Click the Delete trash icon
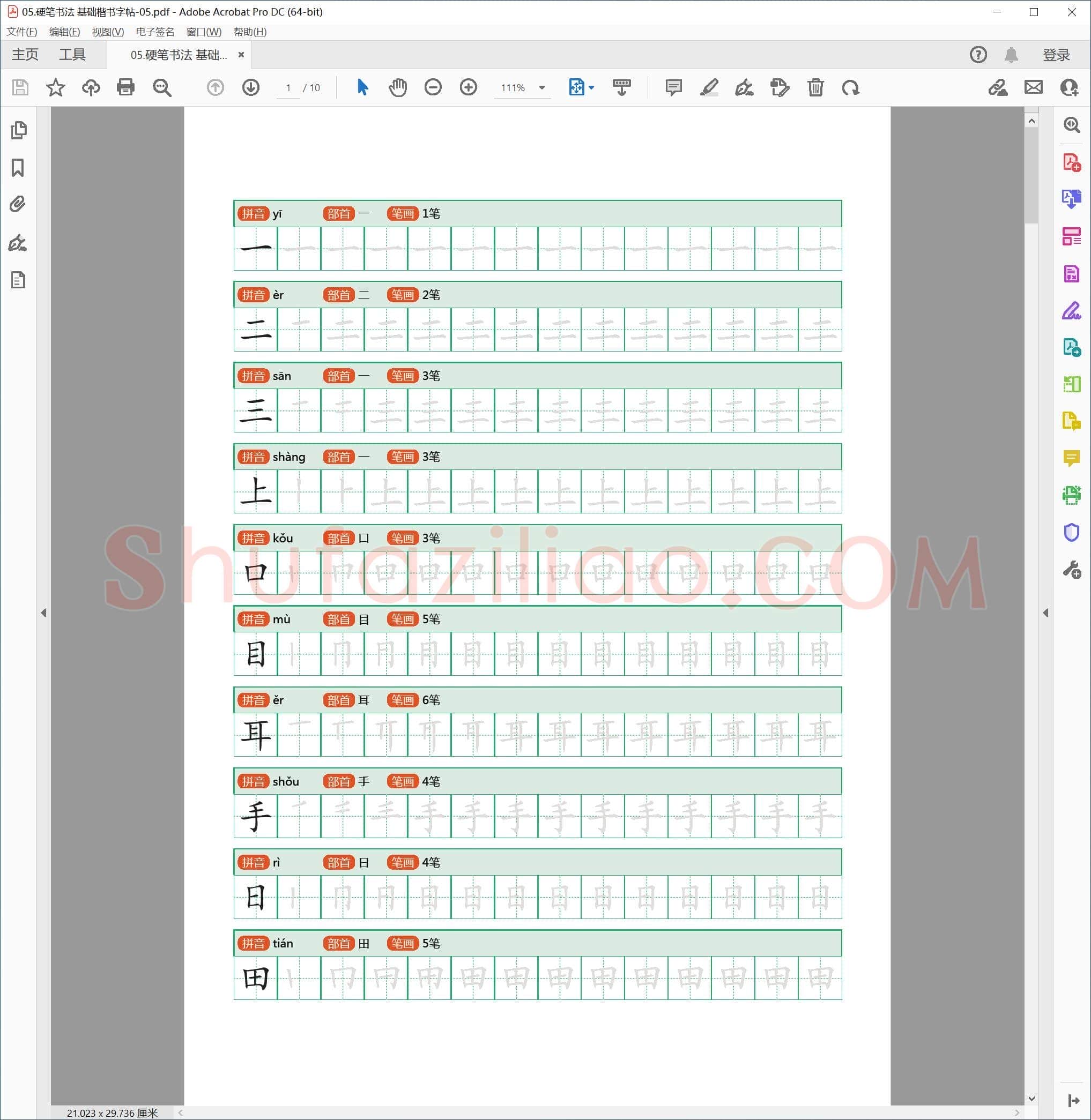The width and height of the screenshot is (1091, 1120). point(815,88)
